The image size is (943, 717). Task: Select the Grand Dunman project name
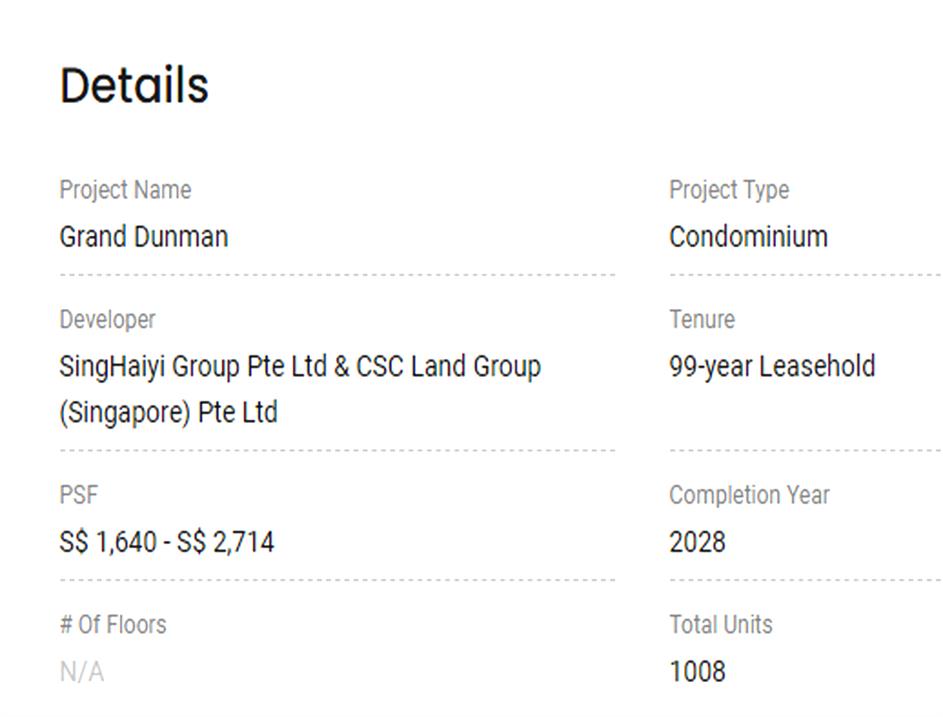coord(143,237)
